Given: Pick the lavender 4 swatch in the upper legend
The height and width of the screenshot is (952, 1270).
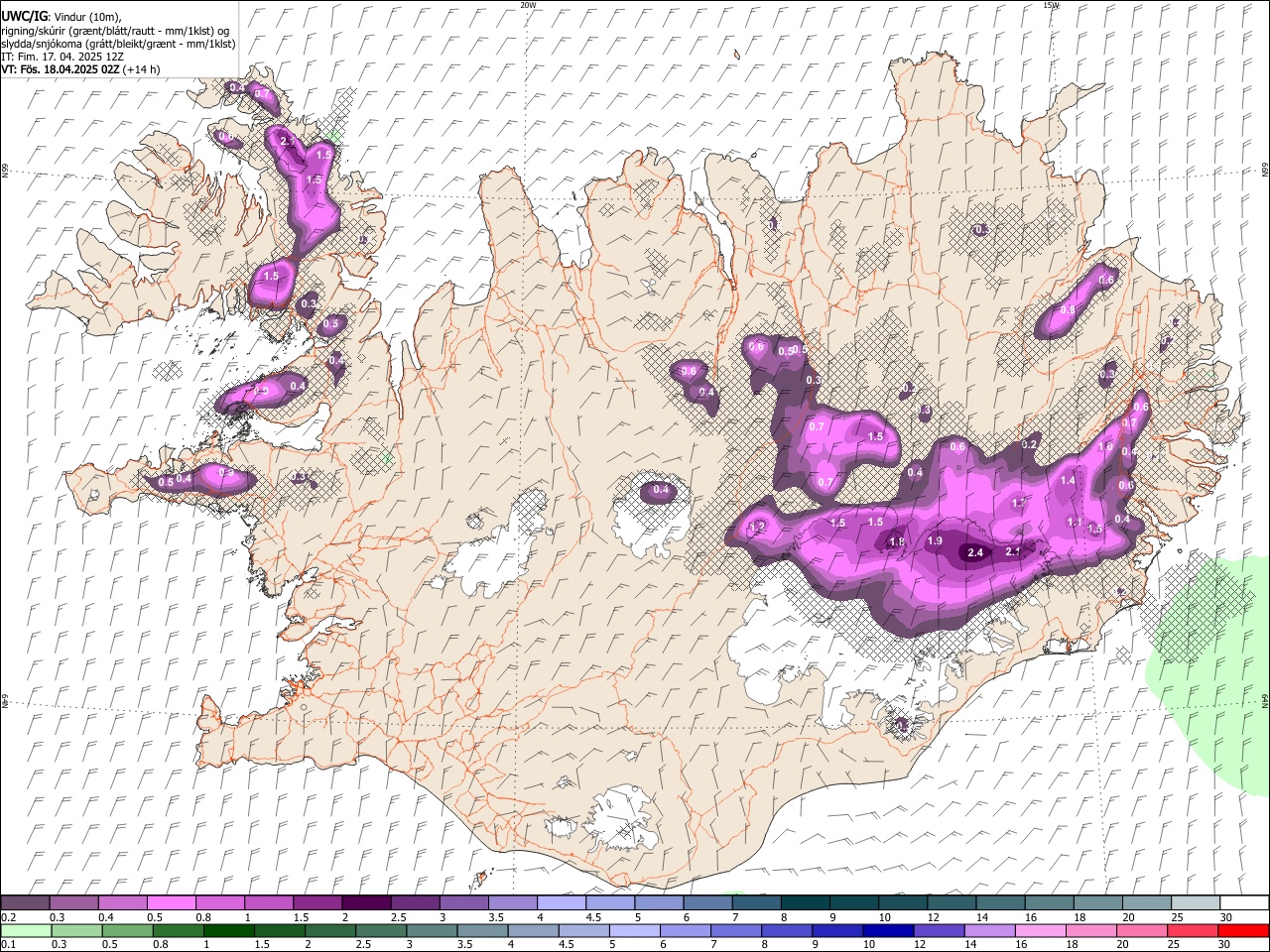Looking at the screenshot, I should 561,902.
